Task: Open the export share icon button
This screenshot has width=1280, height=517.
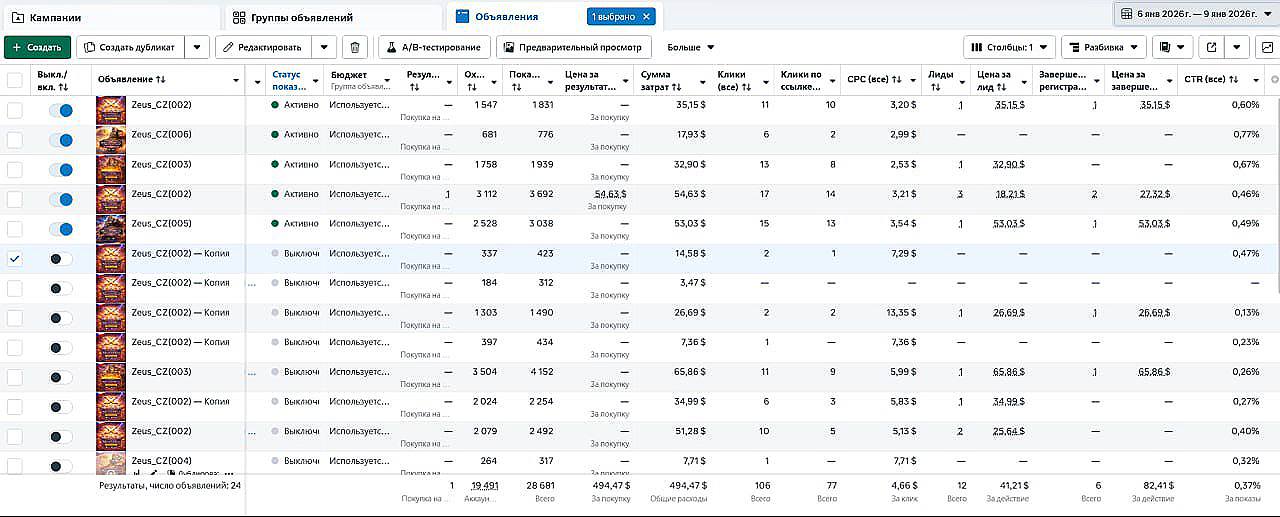Action: click(1212, 47)
